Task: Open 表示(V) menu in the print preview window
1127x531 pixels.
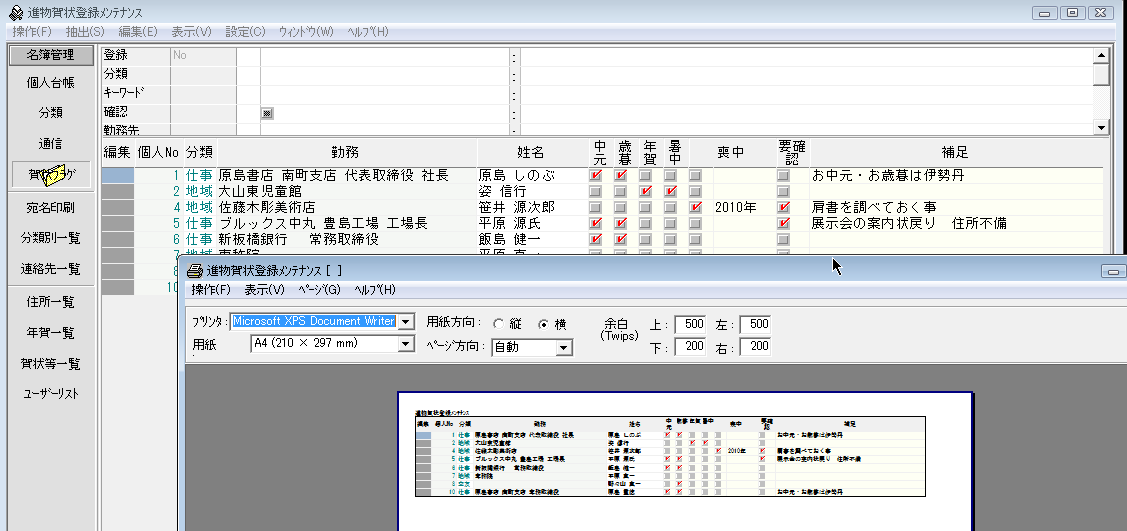Action: click(x=264, y=290)
